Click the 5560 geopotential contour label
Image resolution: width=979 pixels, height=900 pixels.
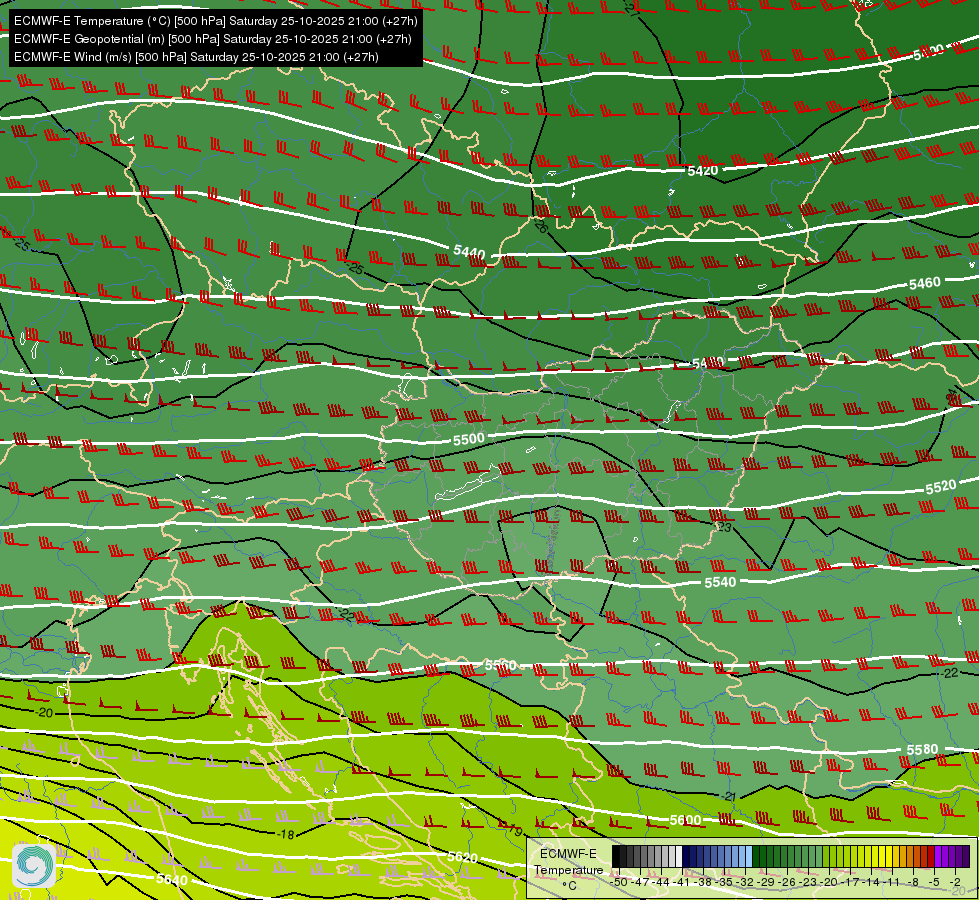coord(501,665)
